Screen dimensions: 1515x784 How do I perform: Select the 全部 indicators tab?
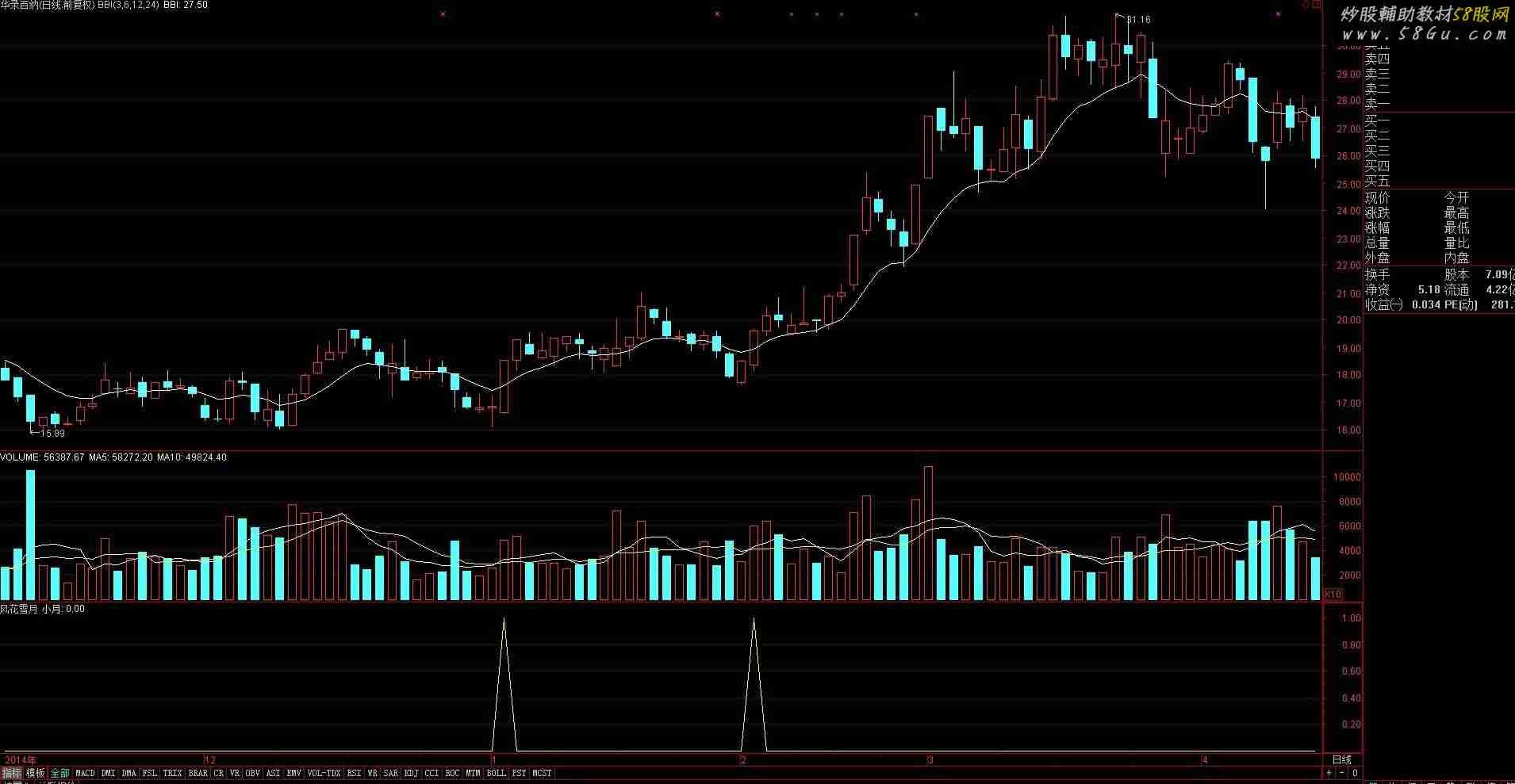[x=60, y=773]
